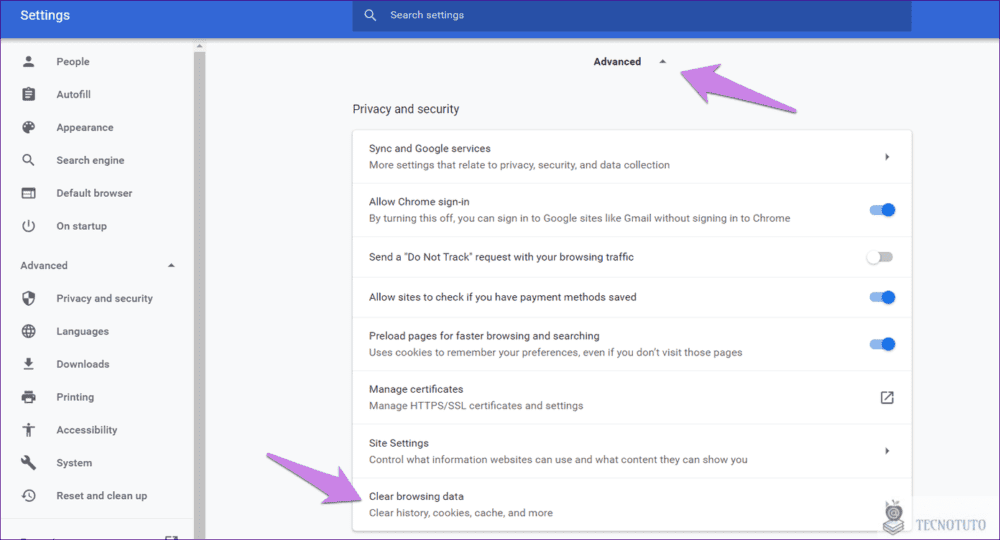Click the System wrench icon
The height and width of the screenshot is (540, 1000).
(28, 462)
